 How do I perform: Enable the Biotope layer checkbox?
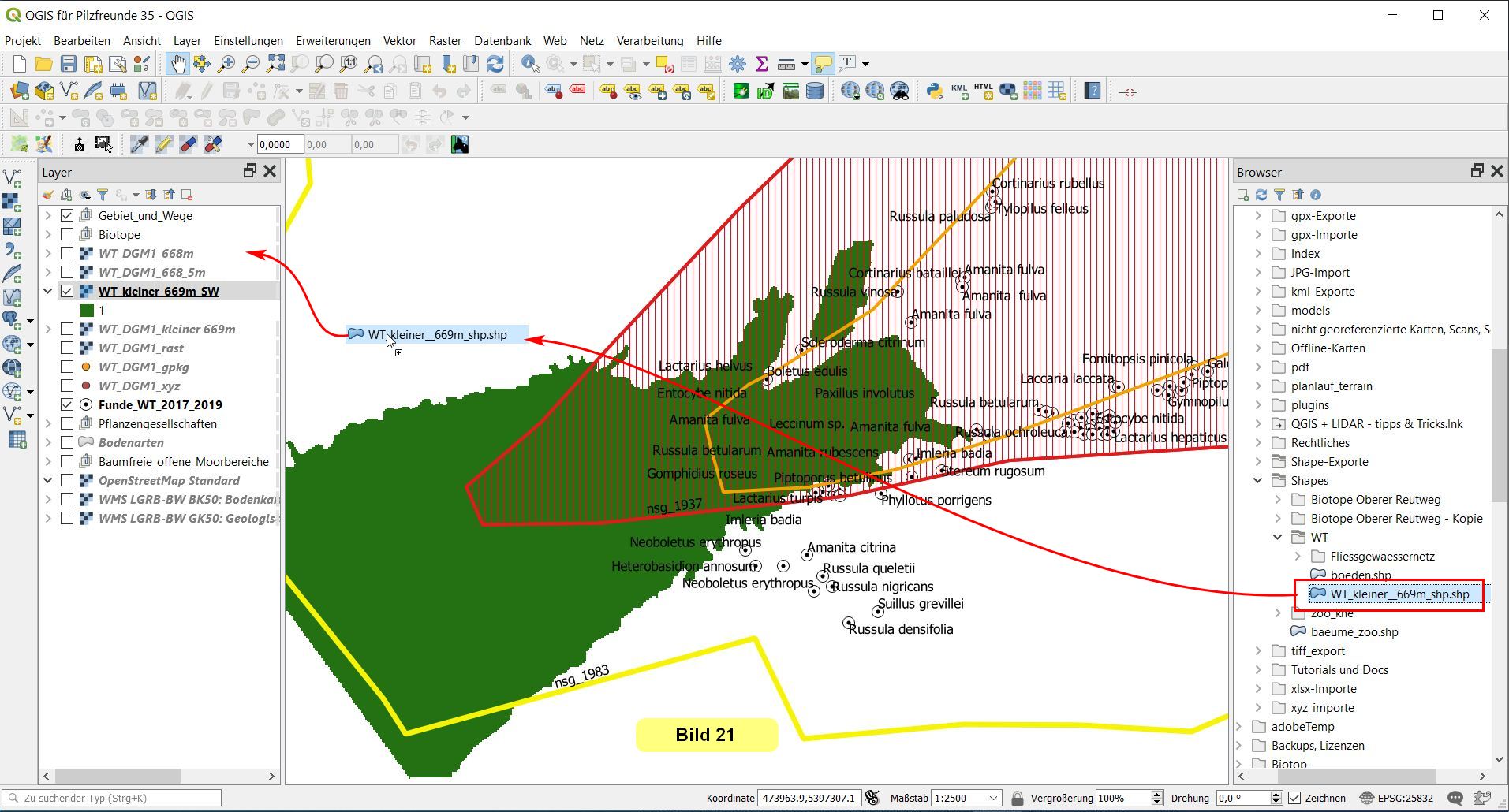(x=67, y=234)
